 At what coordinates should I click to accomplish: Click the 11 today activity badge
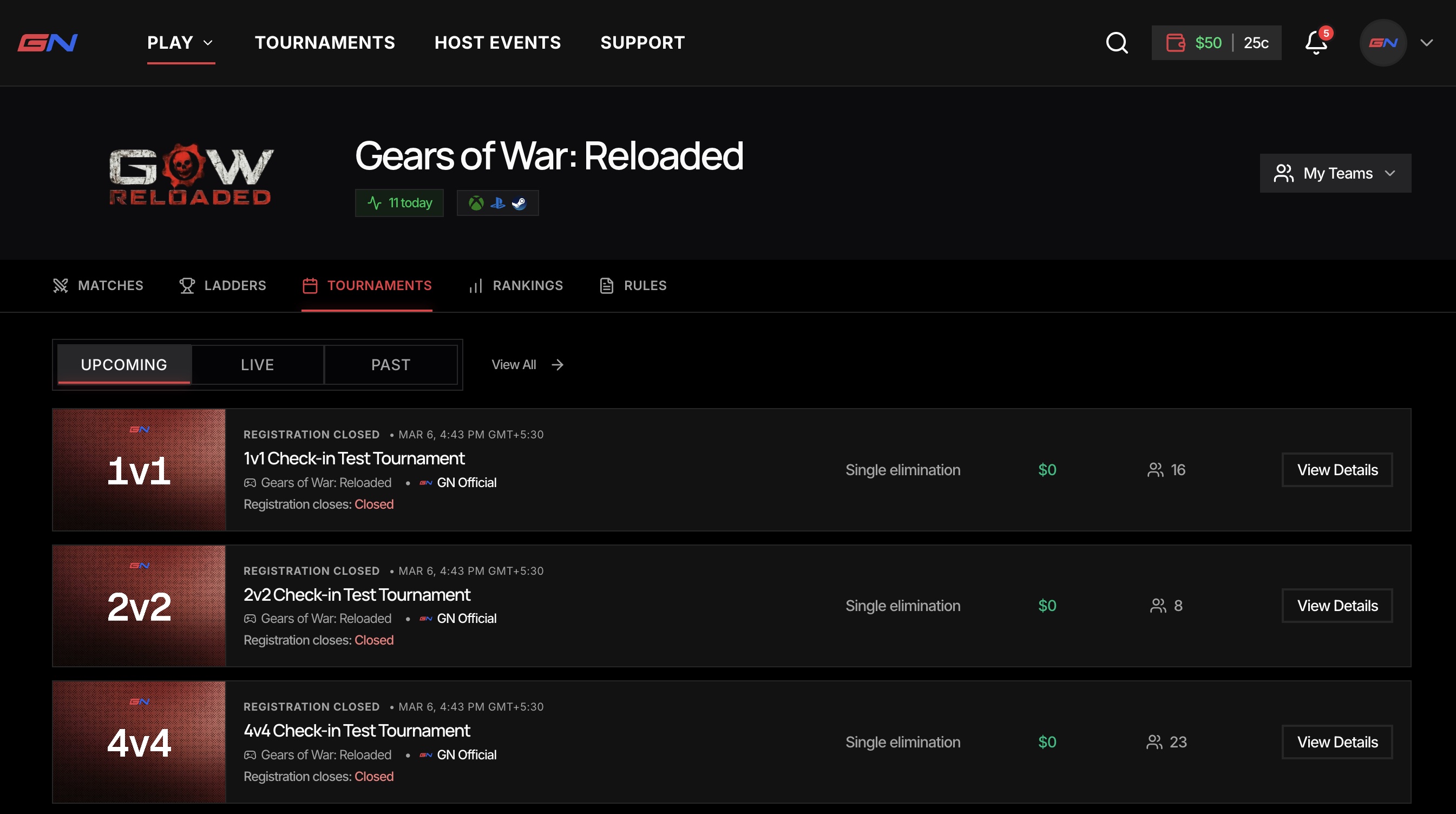[399, 203]
